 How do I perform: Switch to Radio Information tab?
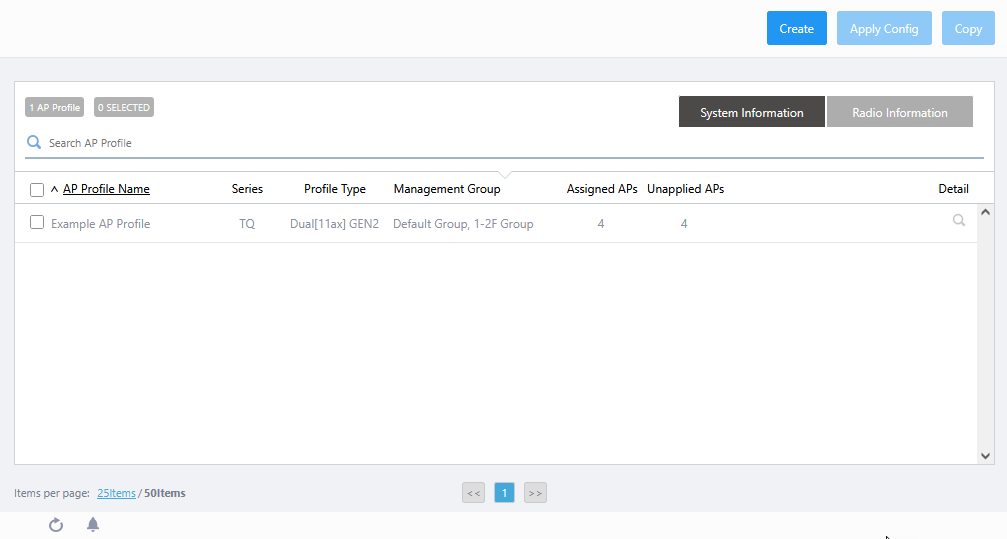tap(899, 112)
